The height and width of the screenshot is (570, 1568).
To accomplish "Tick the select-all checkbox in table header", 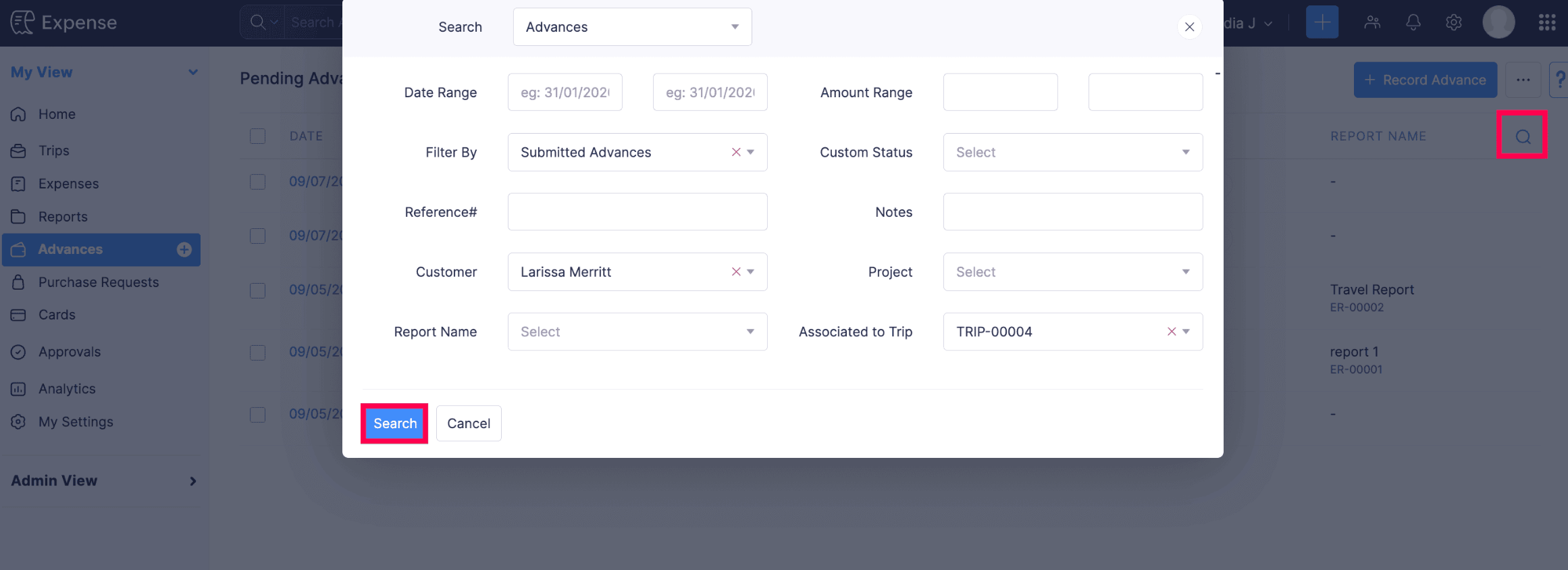I will 257,136.
